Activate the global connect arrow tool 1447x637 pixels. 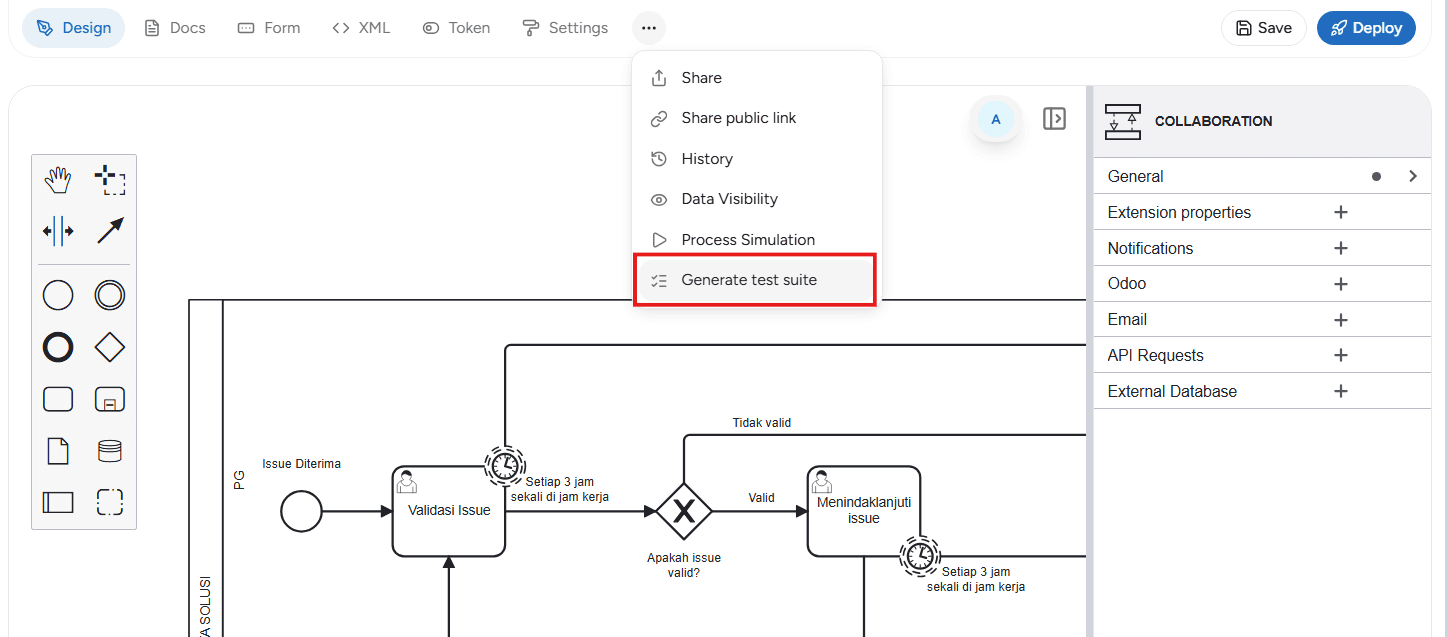click(x=110, y=231)
